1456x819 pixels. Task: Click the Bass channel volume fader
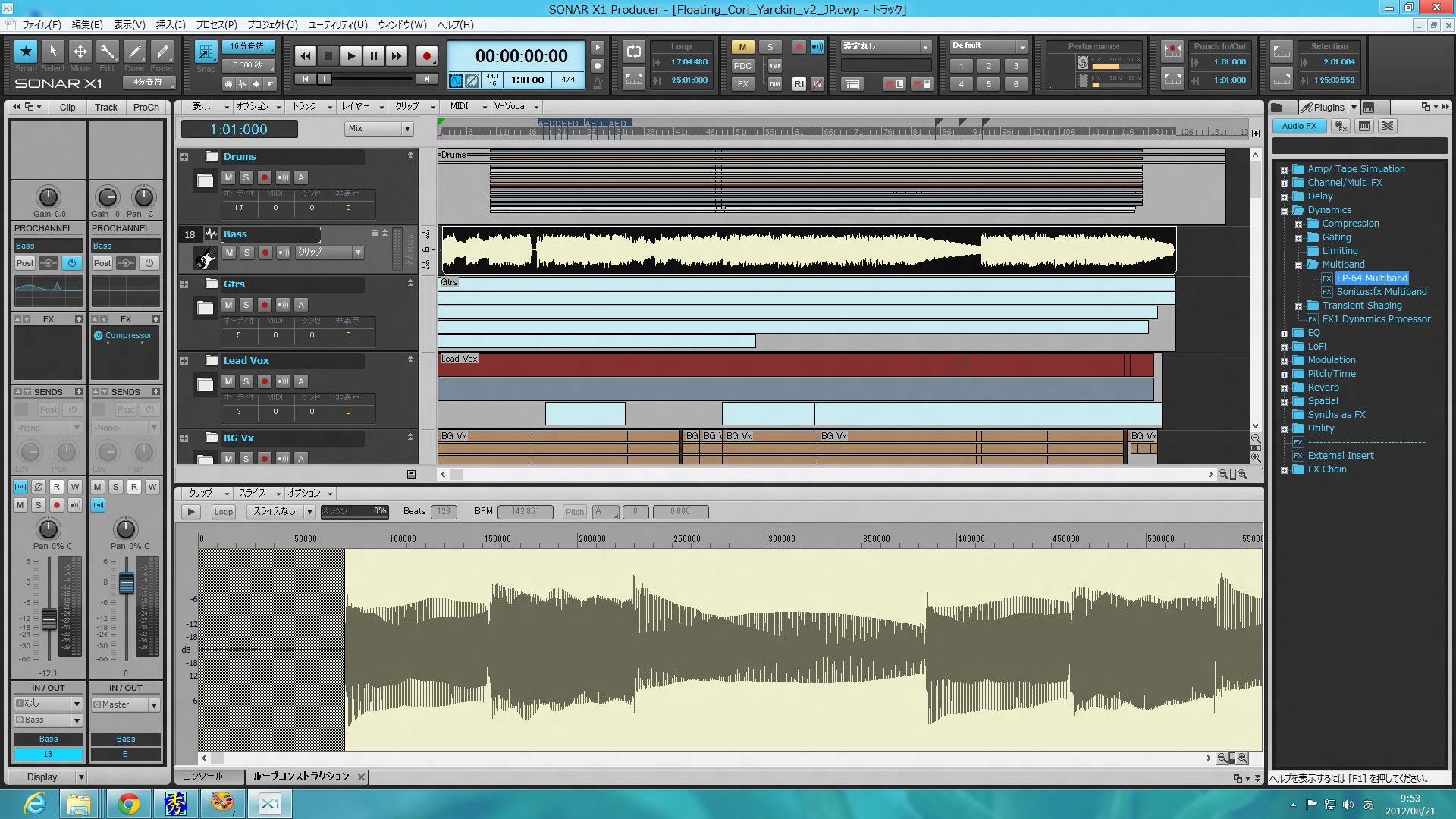pyautogui.click(x=49, y=619)
